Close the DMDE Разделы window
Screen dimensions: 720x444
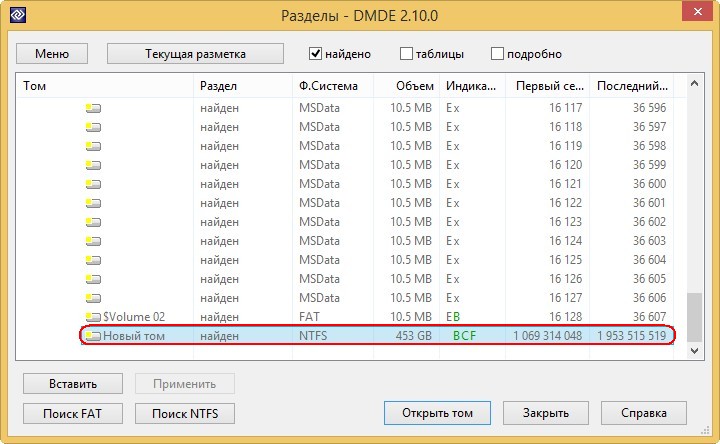698,11
